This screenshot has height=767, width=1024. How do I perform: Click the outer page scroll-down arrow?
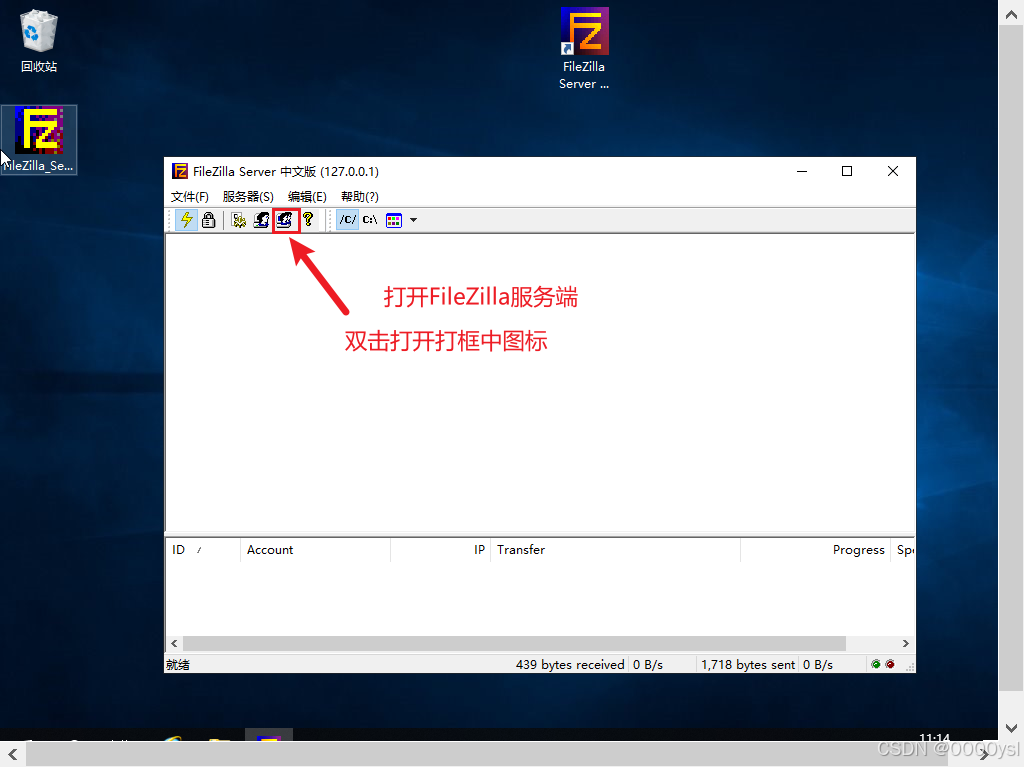[1011, 728]
